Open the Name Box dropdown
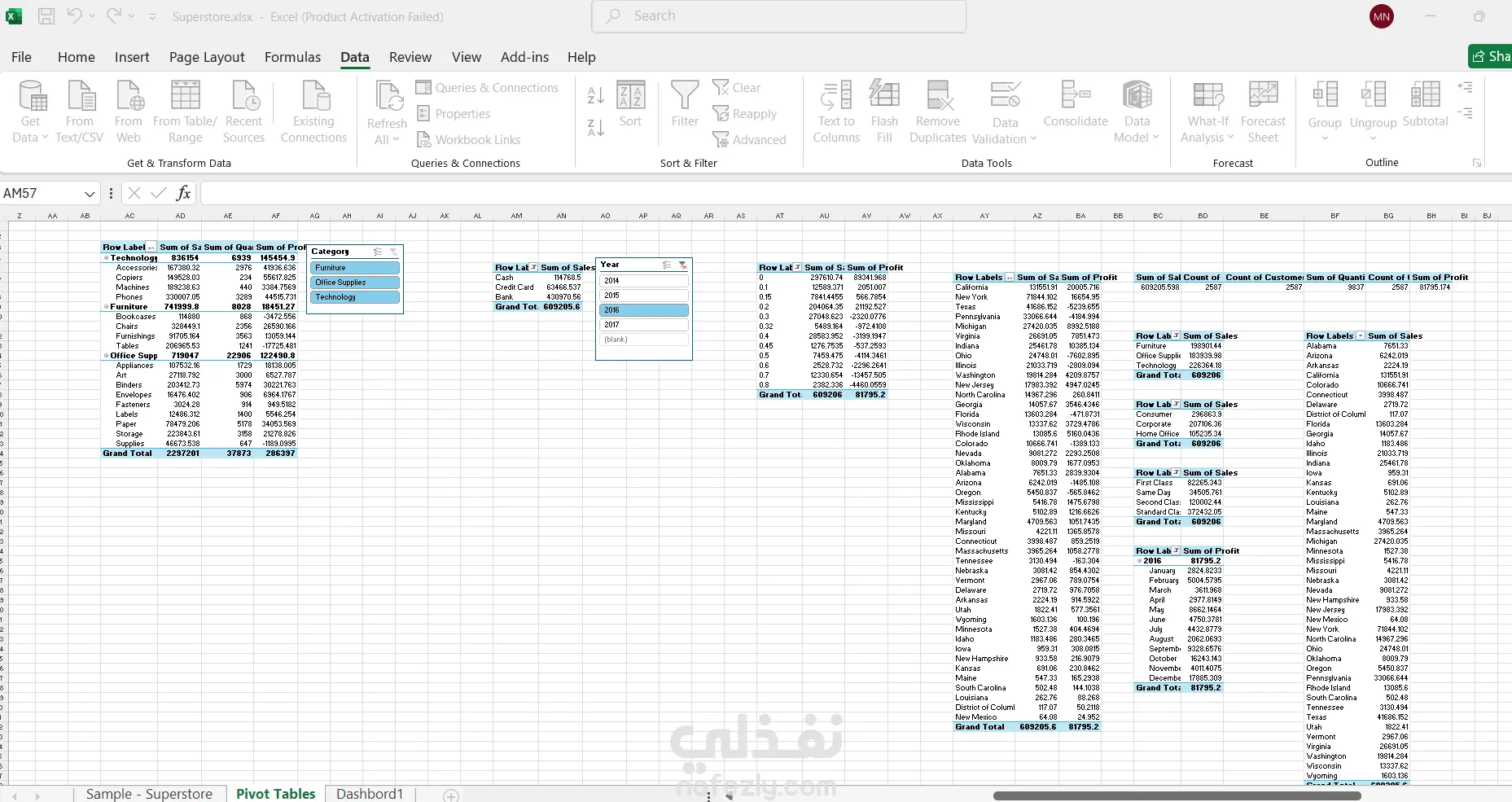This screenshot has height=802, width=1512. pos(90,194)
